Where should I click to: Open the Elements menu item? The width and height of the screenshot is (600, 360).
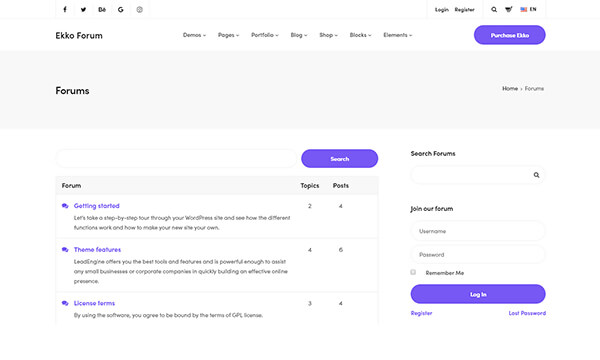coord(398,35)
